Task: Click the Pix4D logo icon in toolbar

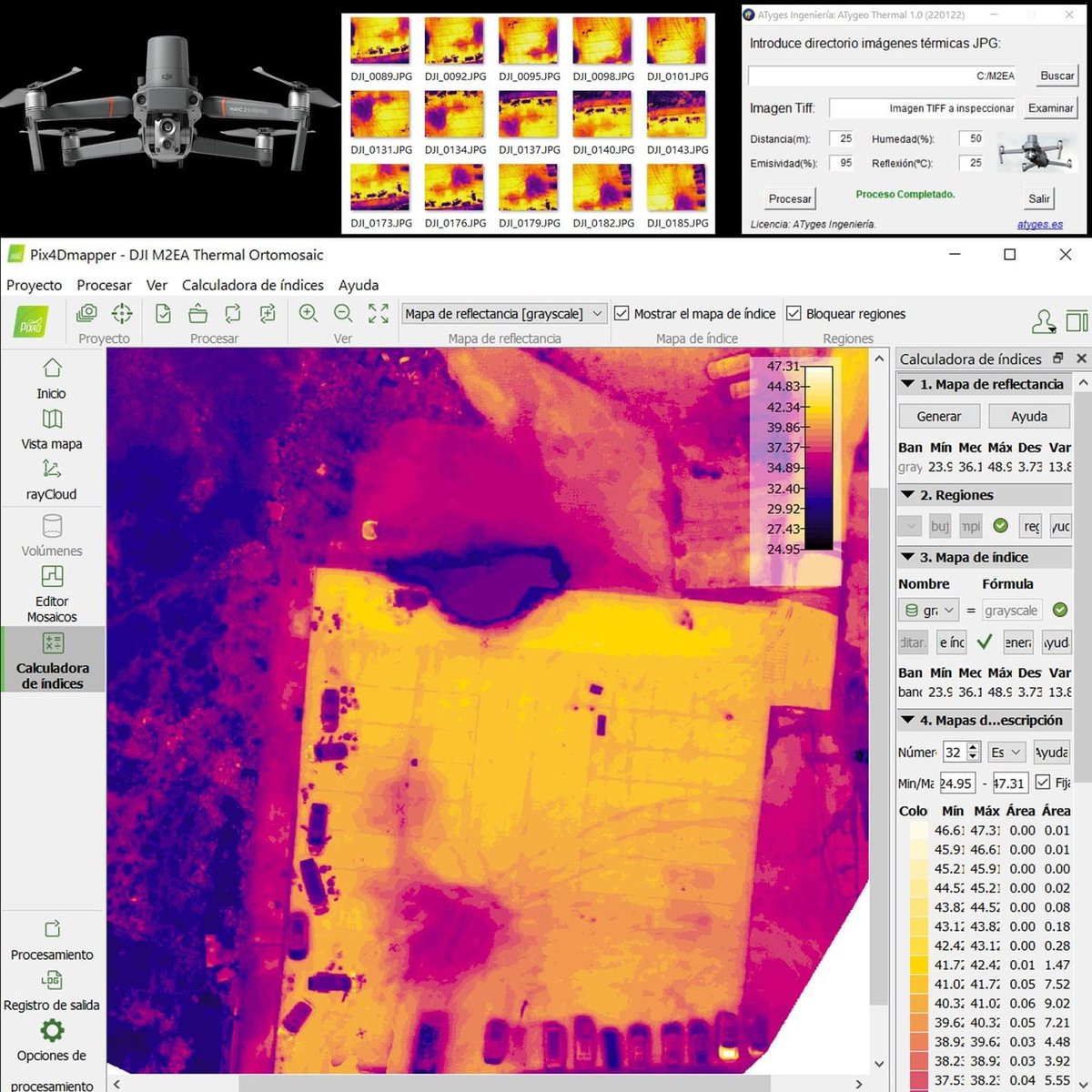Action: 33,322
